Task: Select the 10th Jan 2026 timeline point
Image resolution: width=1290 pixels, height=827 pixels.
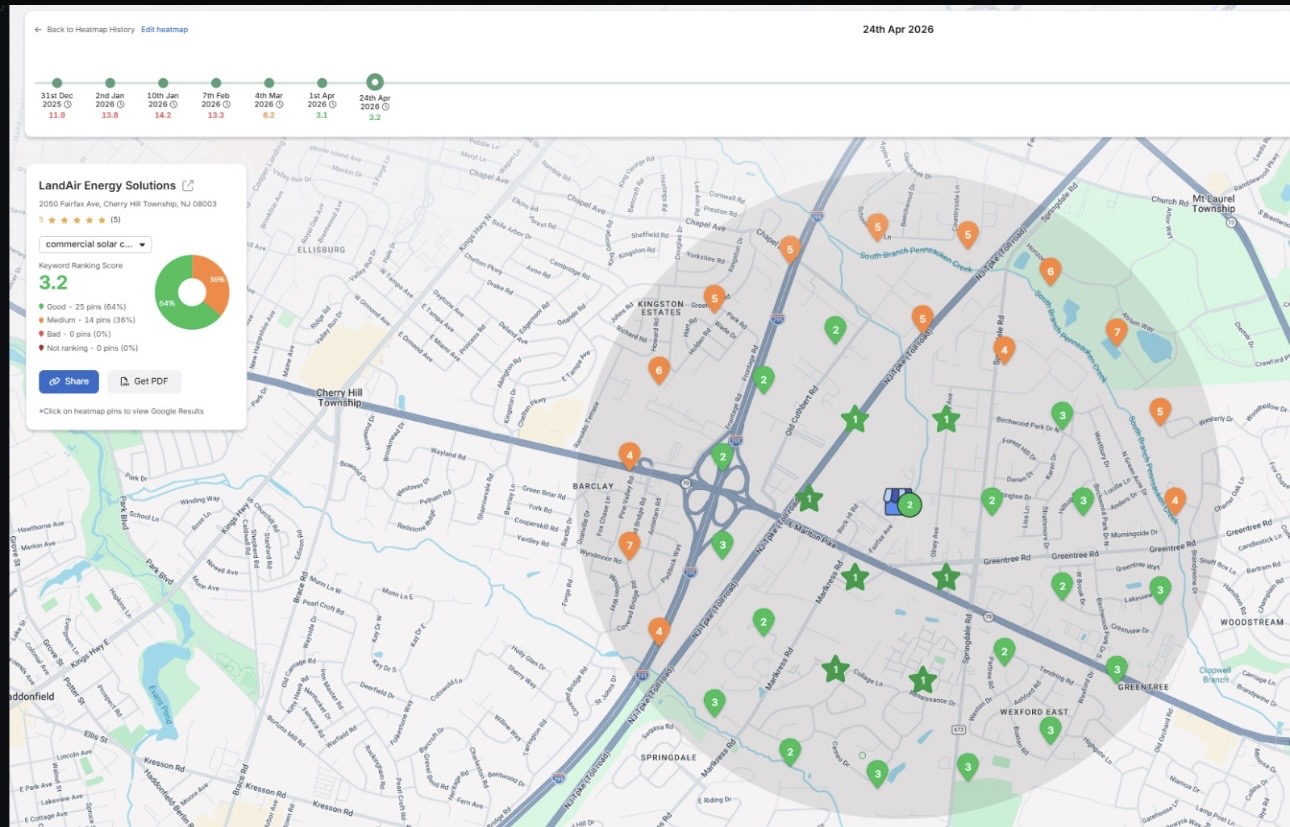Action: pos(163,83)
